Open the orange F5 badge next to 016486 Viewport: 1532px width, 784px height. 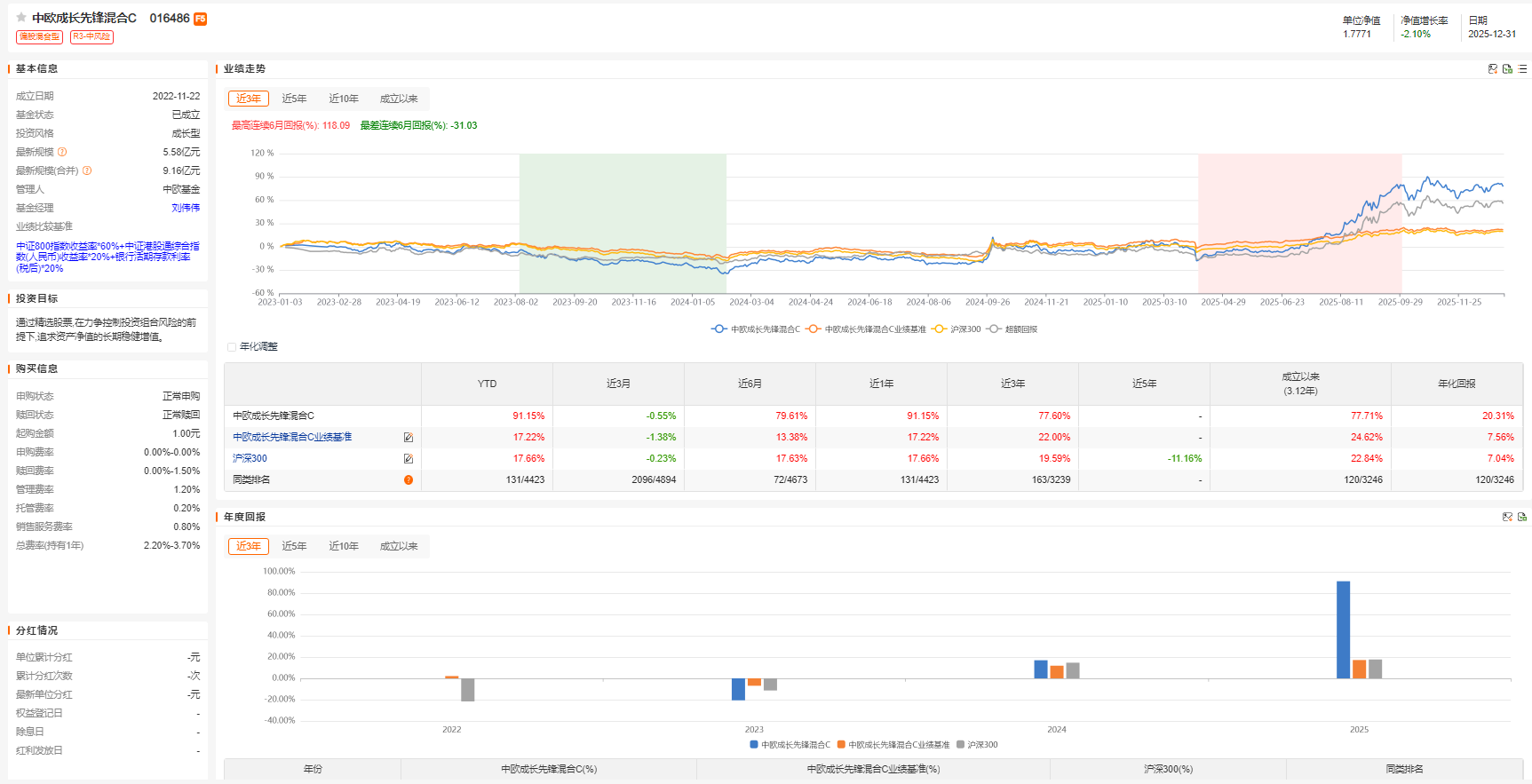201,19
